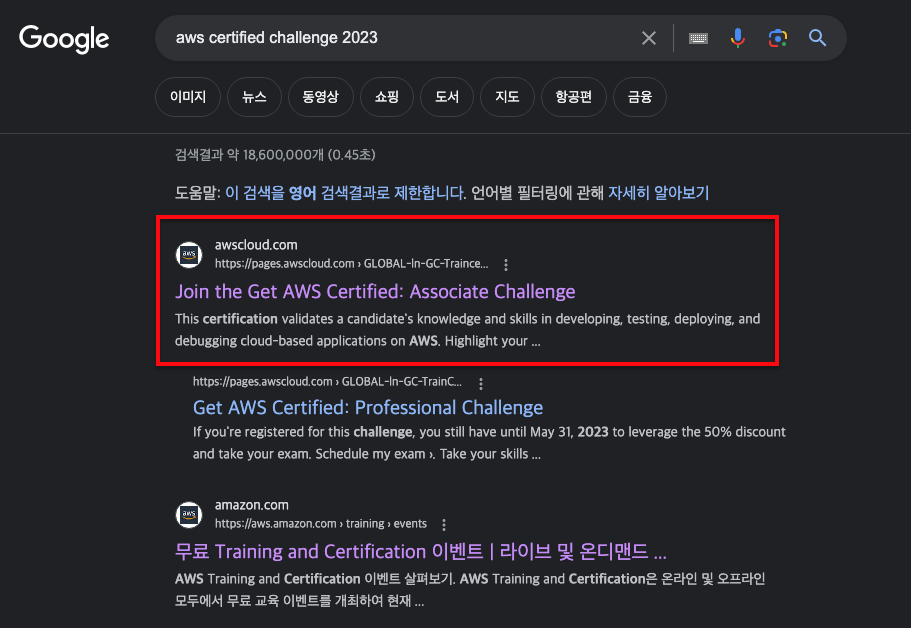Viewport: 911px width, 628px height.
Task: Select the 동영상 filter tab
Action: 320,97
